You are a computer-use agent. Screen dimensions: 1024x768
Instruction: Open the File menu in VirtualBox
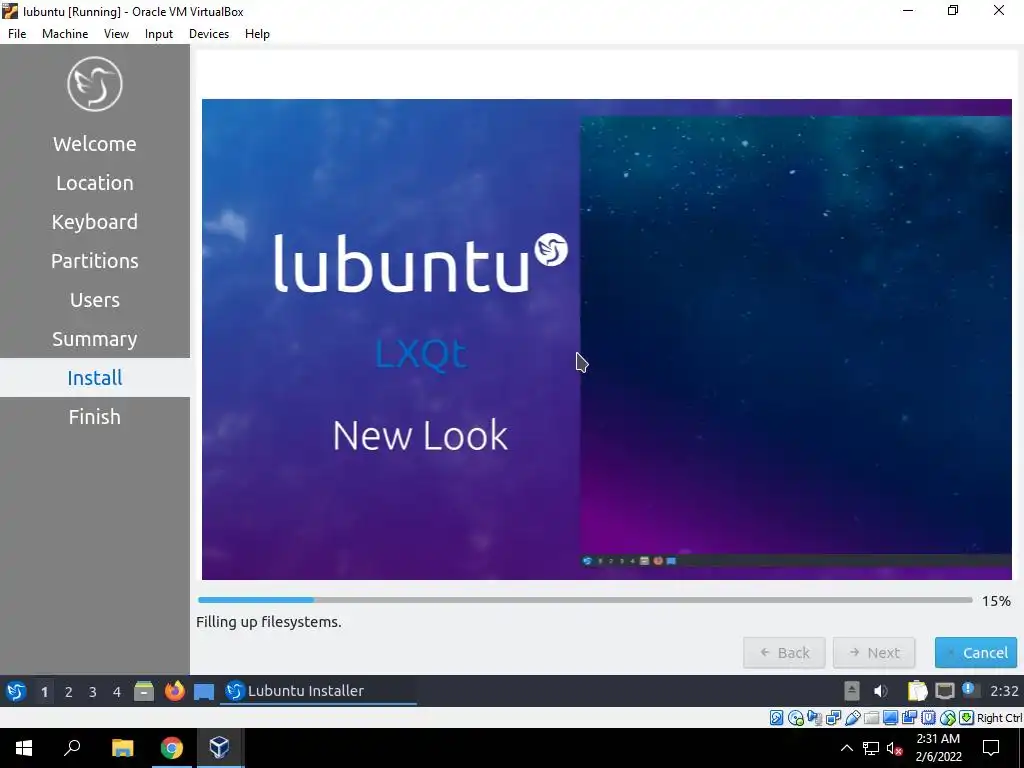pyautogui.click(x=17, y=34)
